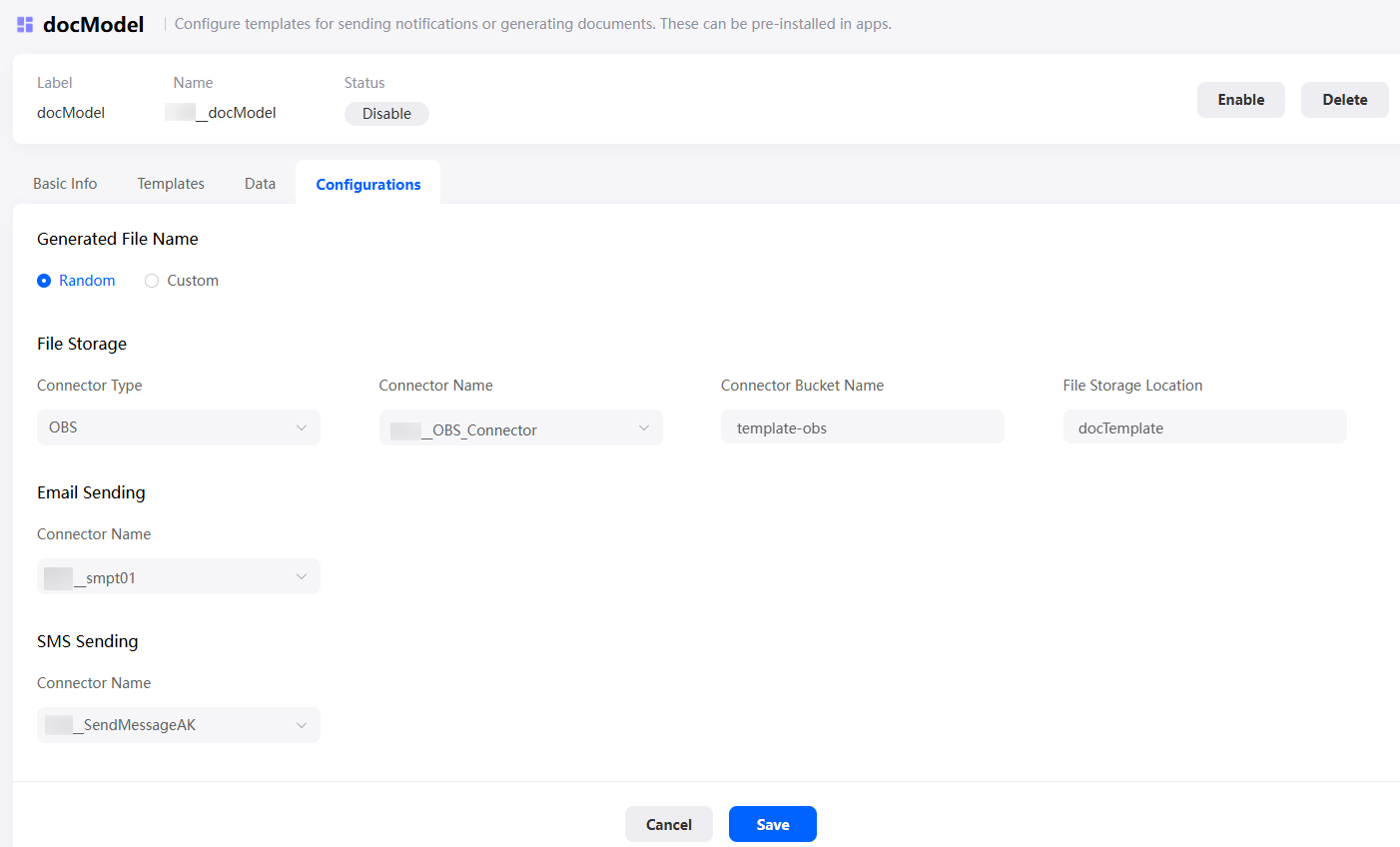This screenshot has width=1400, height=847.
Task: Expand the SendMessageAK SMS connector dropdown
Action: (179, 725)
